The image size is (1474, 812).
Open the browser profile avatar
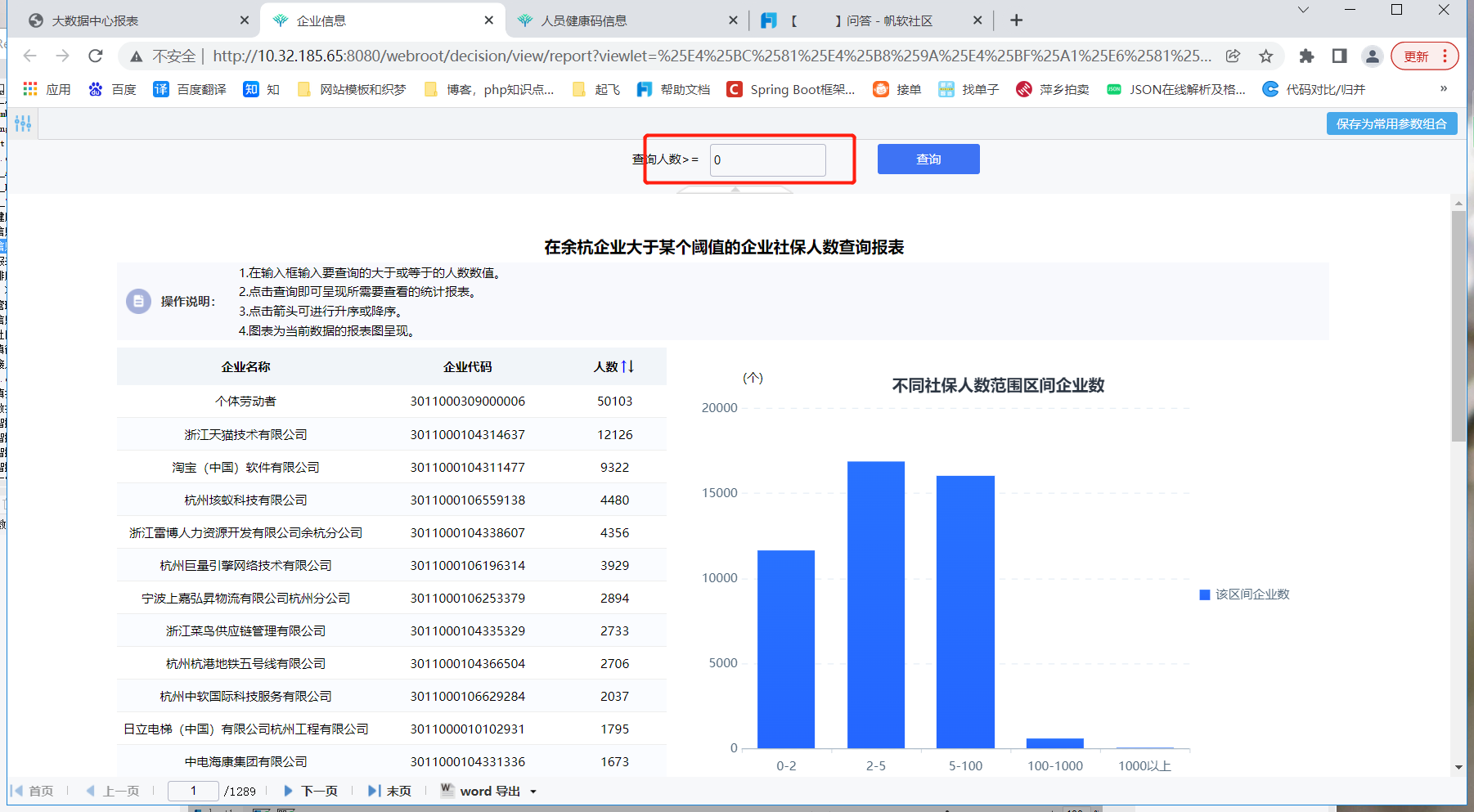(1372, 56)
